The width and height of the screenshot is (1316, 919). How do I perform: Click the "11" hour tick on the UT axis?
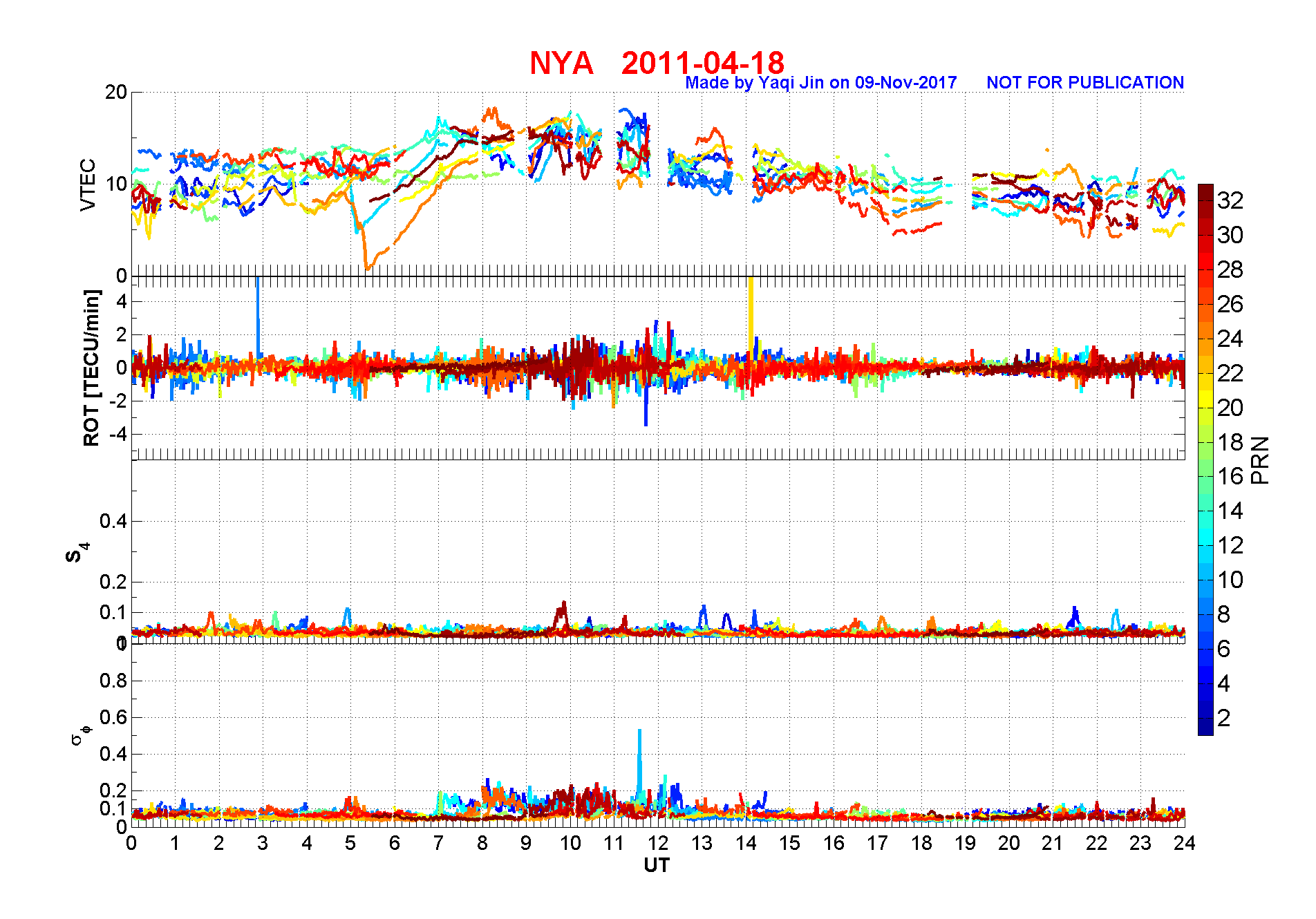point(614,843)
